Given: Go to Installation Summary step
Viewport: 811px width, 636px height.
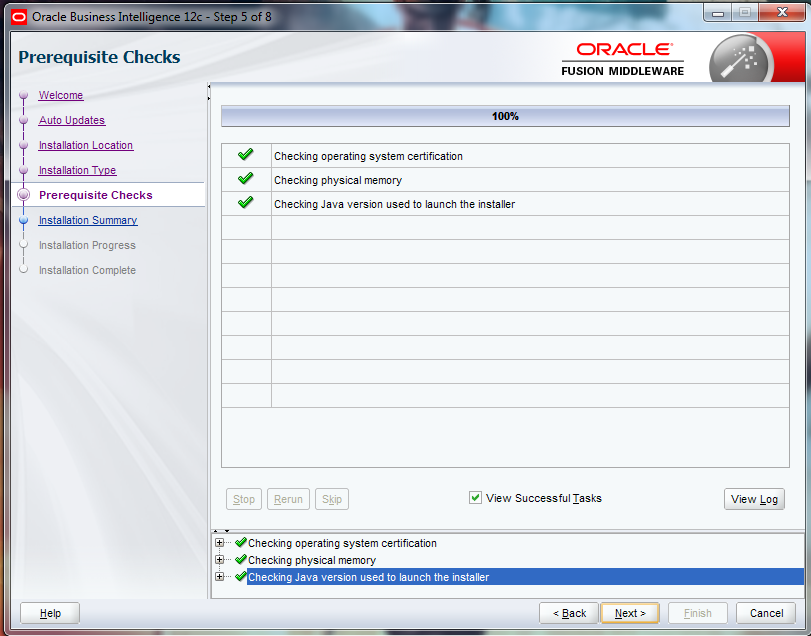Looking at the screenshot, I should click(x=88, y=220).
